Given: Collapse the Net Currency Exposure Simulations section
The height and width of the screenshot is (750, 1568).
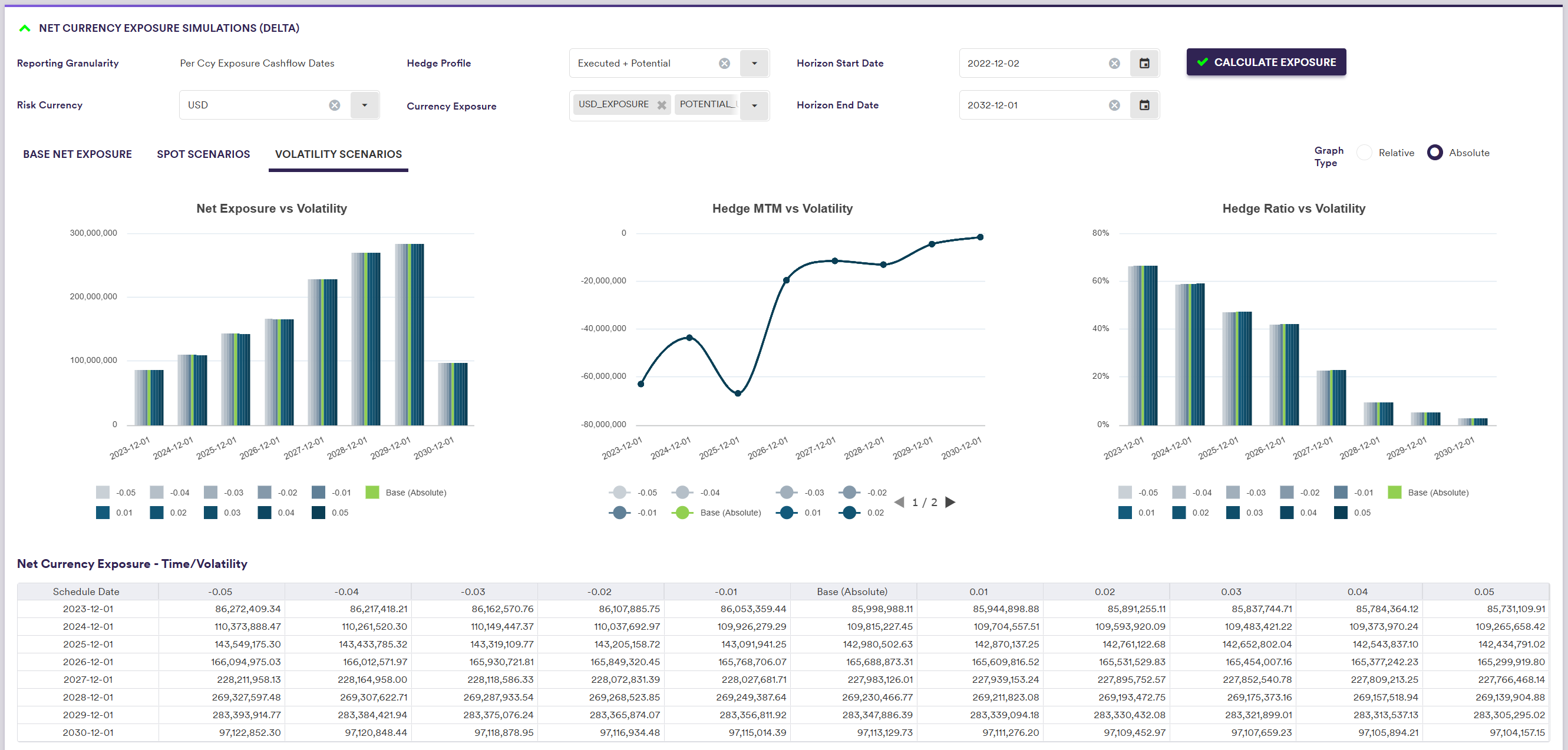Looking at the screenshot, I should click(24, 28).
